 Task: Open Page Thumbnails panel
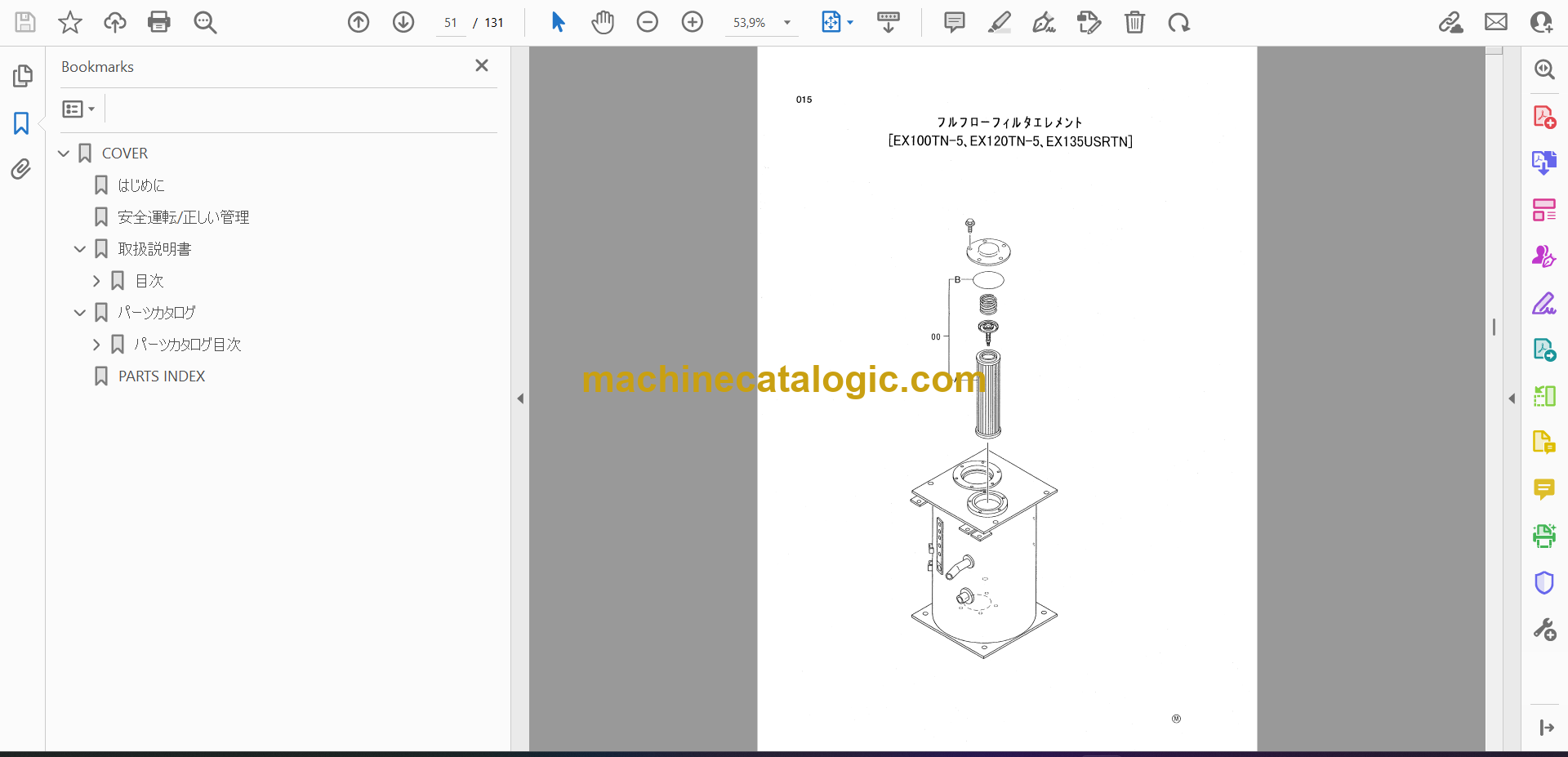[22, 76]
